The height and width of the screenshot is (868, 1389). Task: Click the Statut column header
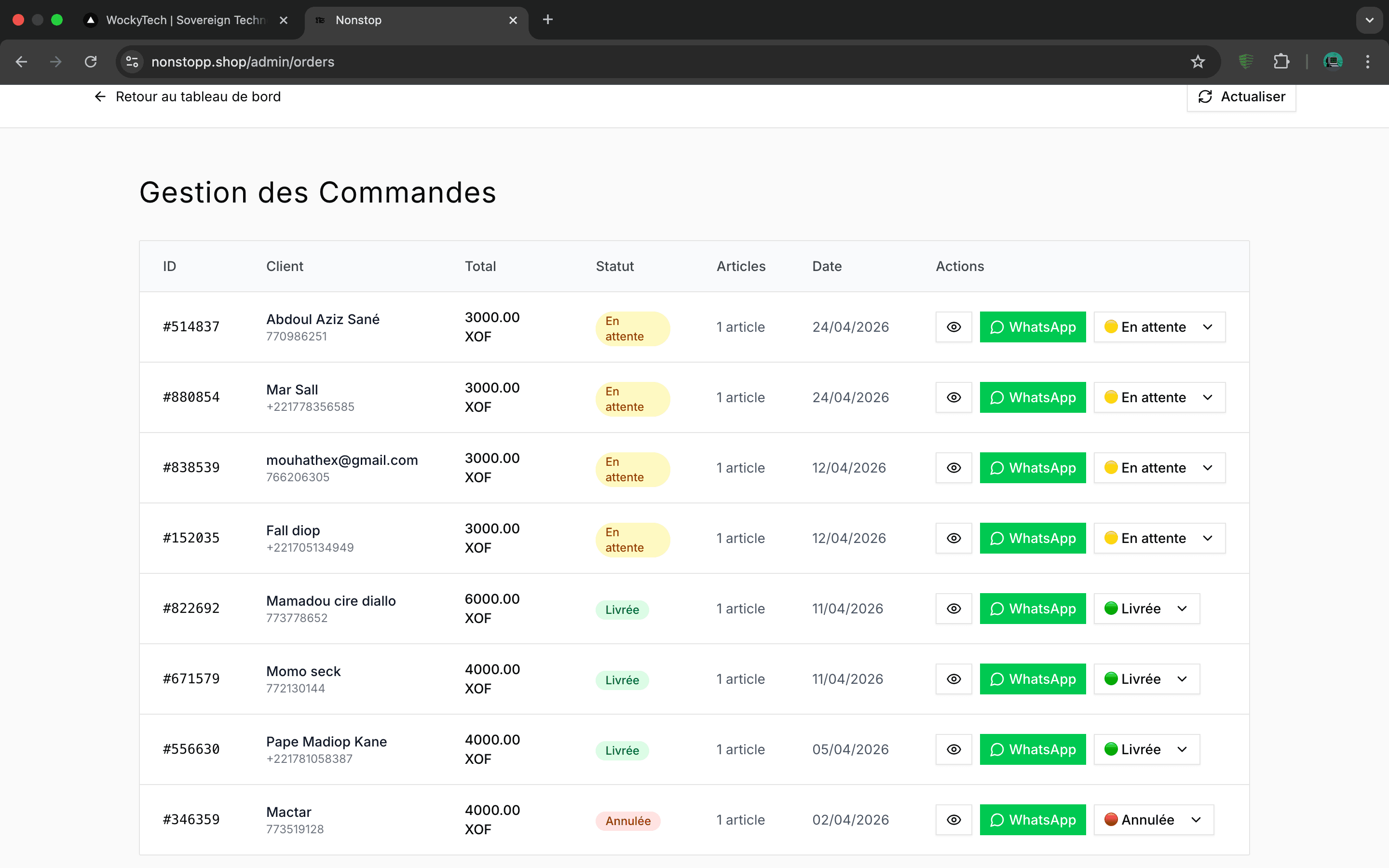(x=615, y=266)
